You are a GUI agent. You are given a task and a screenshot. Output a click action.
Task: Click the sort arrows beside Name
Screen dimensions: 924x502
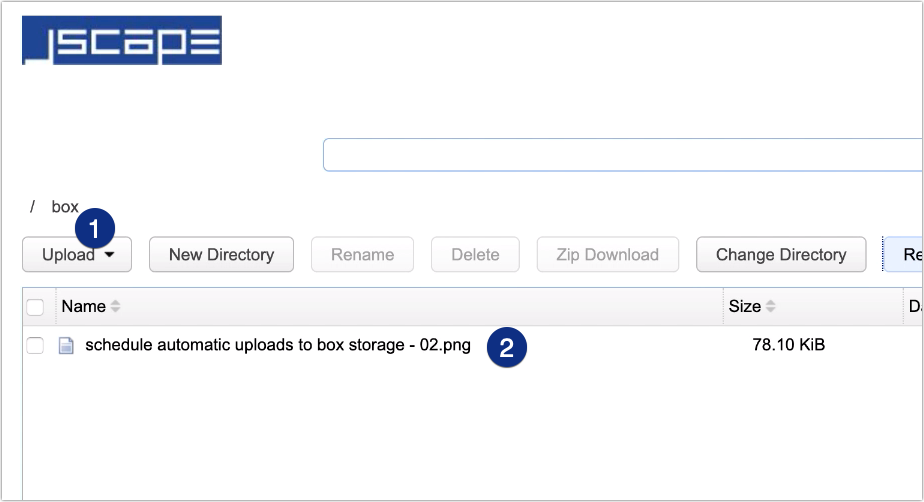(x=115, y=307)
